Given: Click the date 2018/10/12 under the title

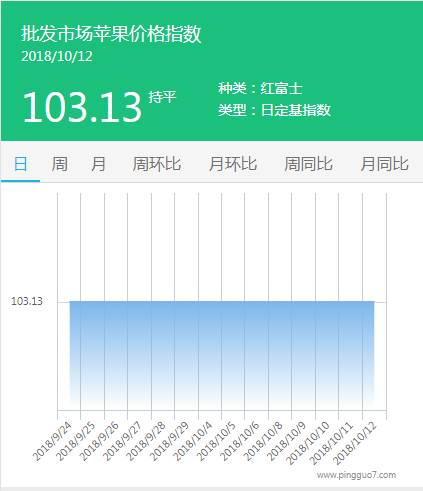Looking at the screenshot, I should 57,56.
